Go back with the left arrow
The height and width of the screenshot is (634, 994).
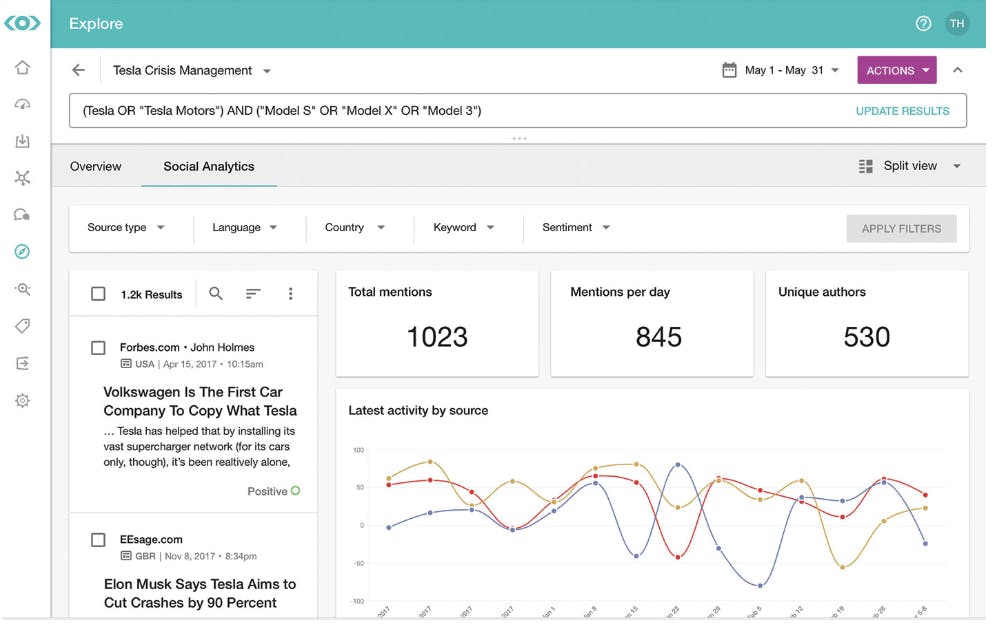click(x=79, y=70)
